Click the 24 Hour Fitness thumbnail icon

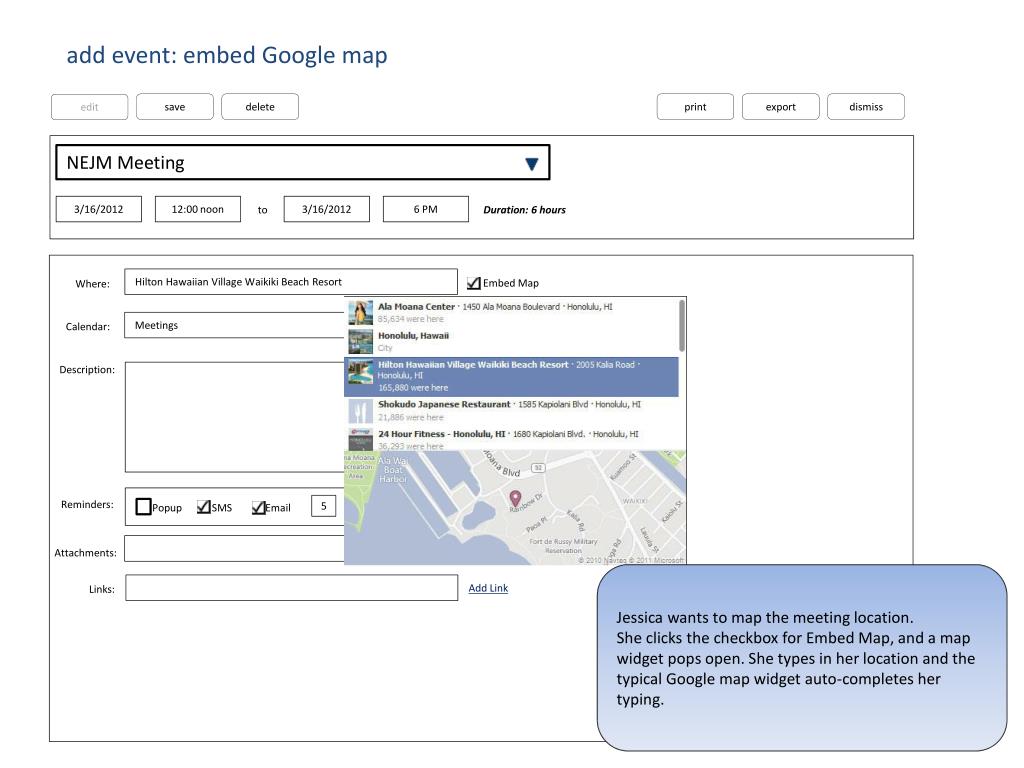(x=360, y=440)
